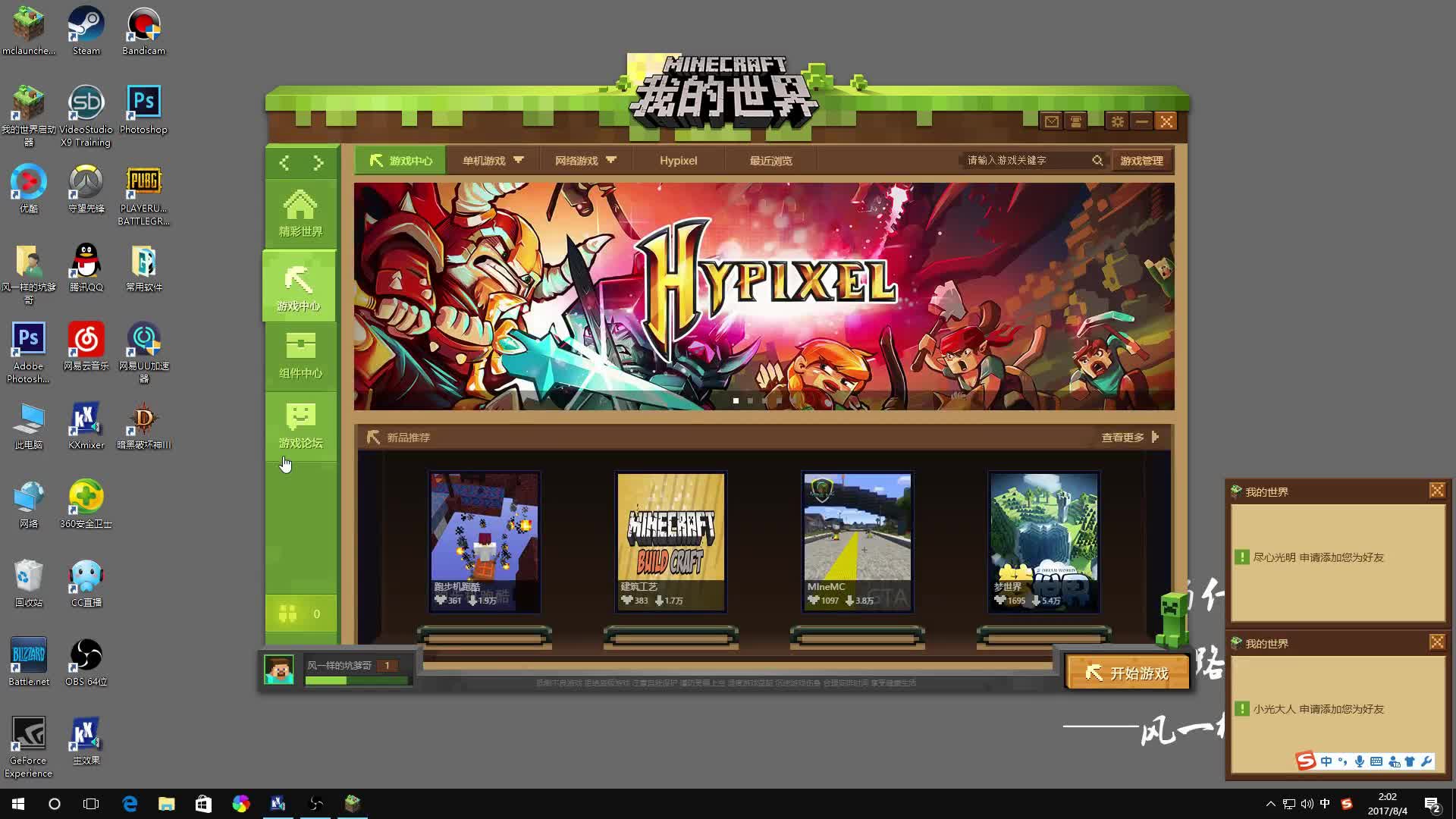Open Steam desktop shortcut
The width and height of the screenshot is (1456, 819).
(86, 32)
